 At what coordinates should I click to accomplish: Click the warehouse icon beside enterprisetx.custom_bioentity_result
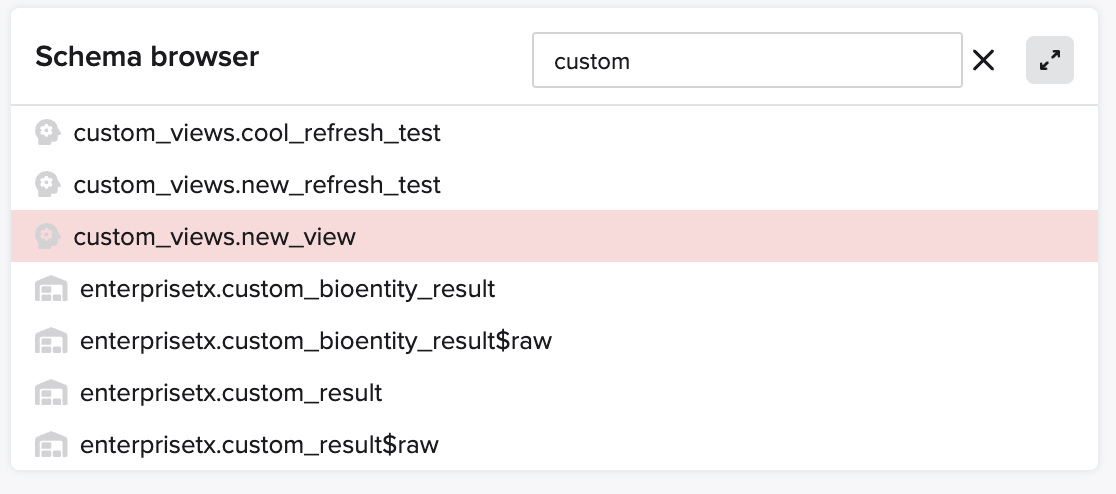click(50, 290)
